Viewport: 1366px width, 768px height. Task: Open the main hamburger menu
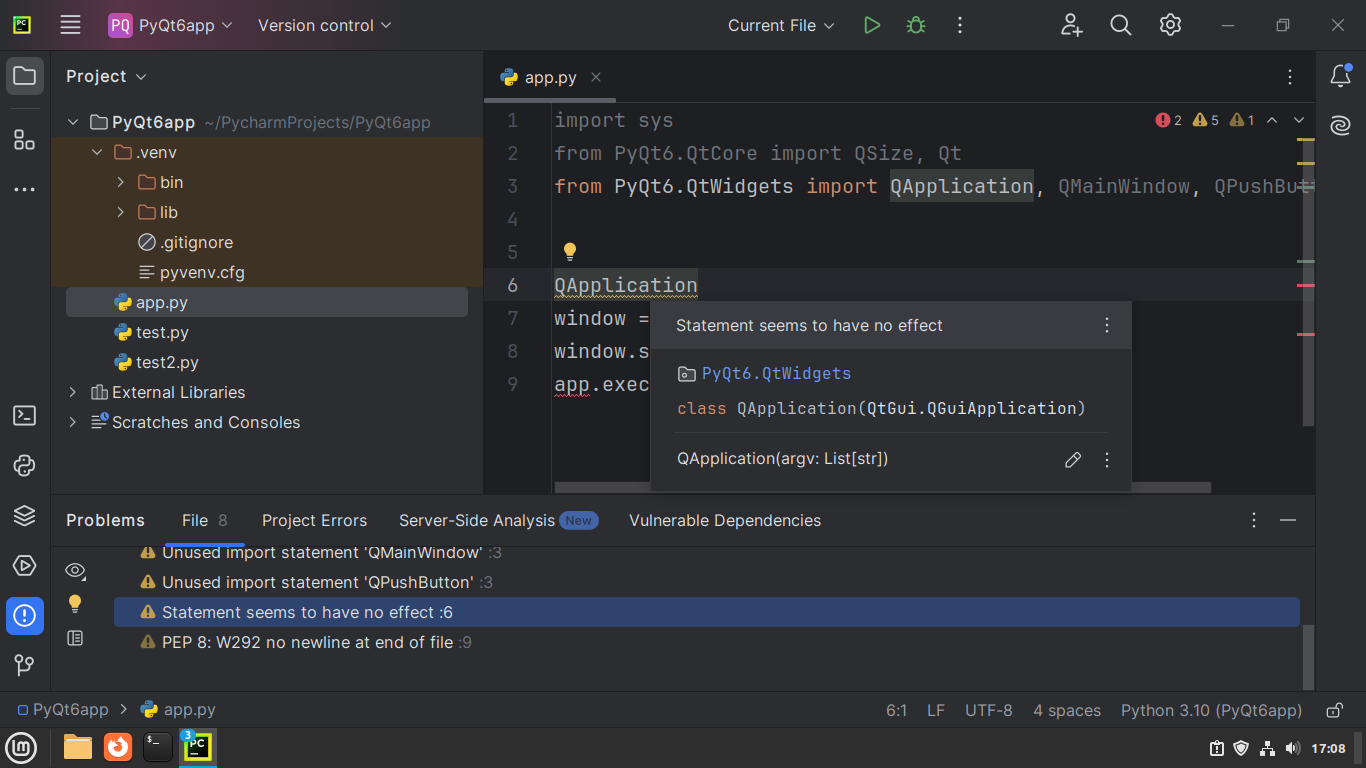tap(70, 25)
